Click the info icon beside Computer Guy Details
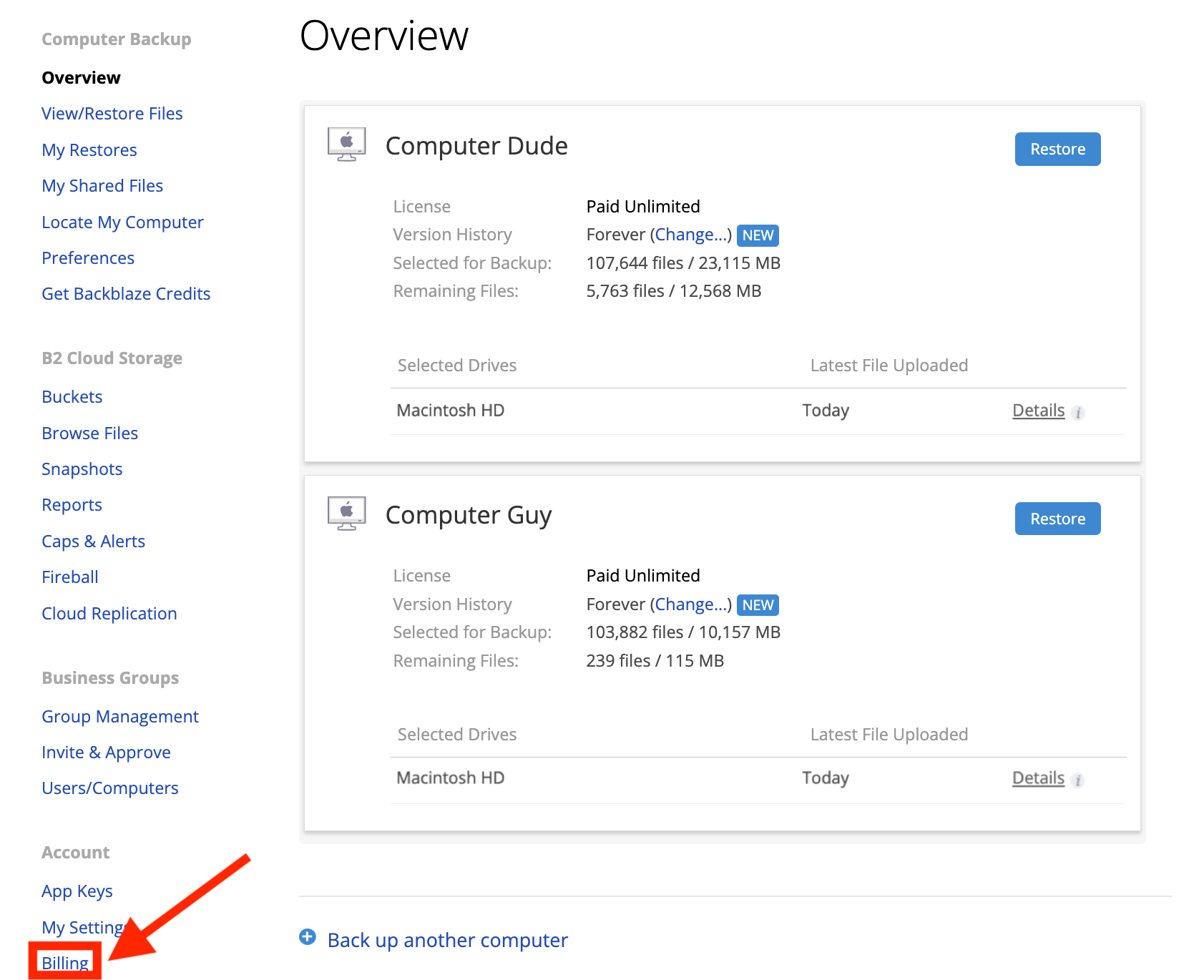The height and width of the screenshot is (980, 1204). (x=1078, y=780)
